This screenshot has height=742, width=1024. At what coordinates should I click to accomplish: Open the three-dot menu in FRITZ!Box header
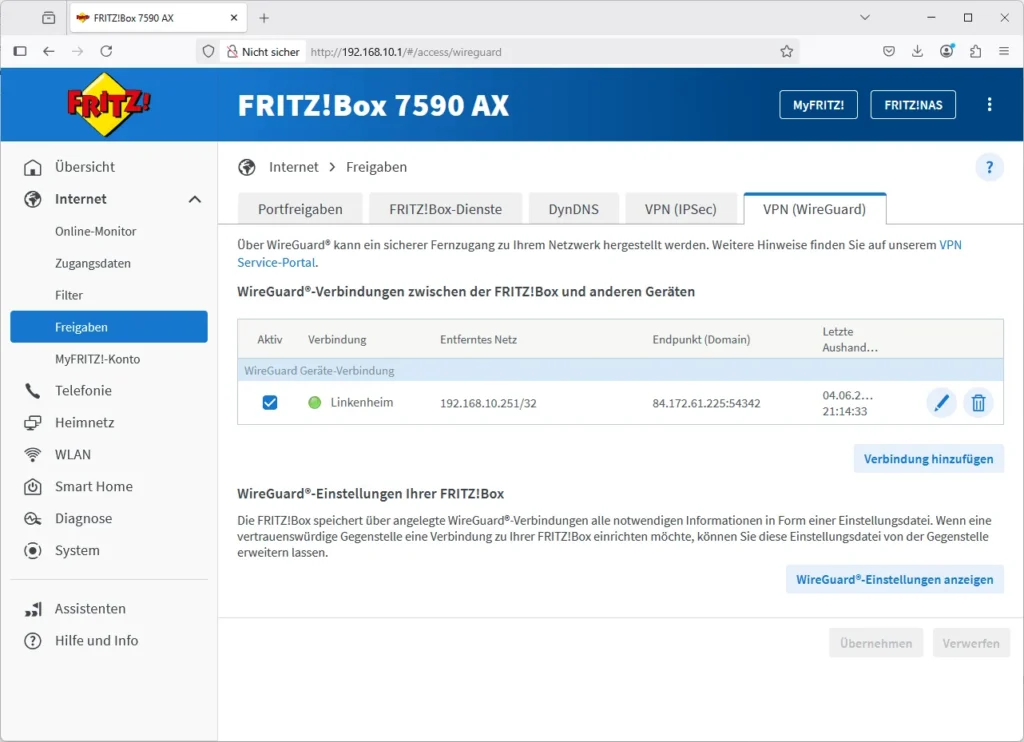pos(989,105)
